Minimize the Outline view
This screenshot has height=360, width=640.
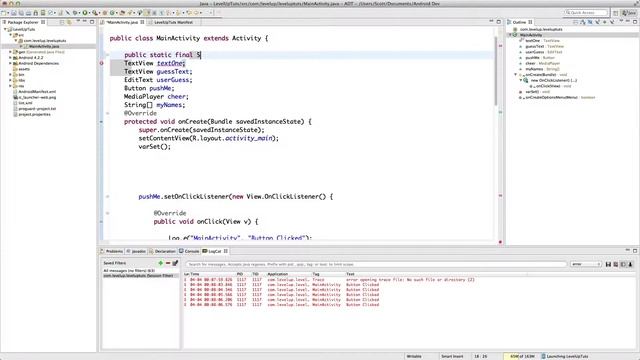(x=628, y=22)
